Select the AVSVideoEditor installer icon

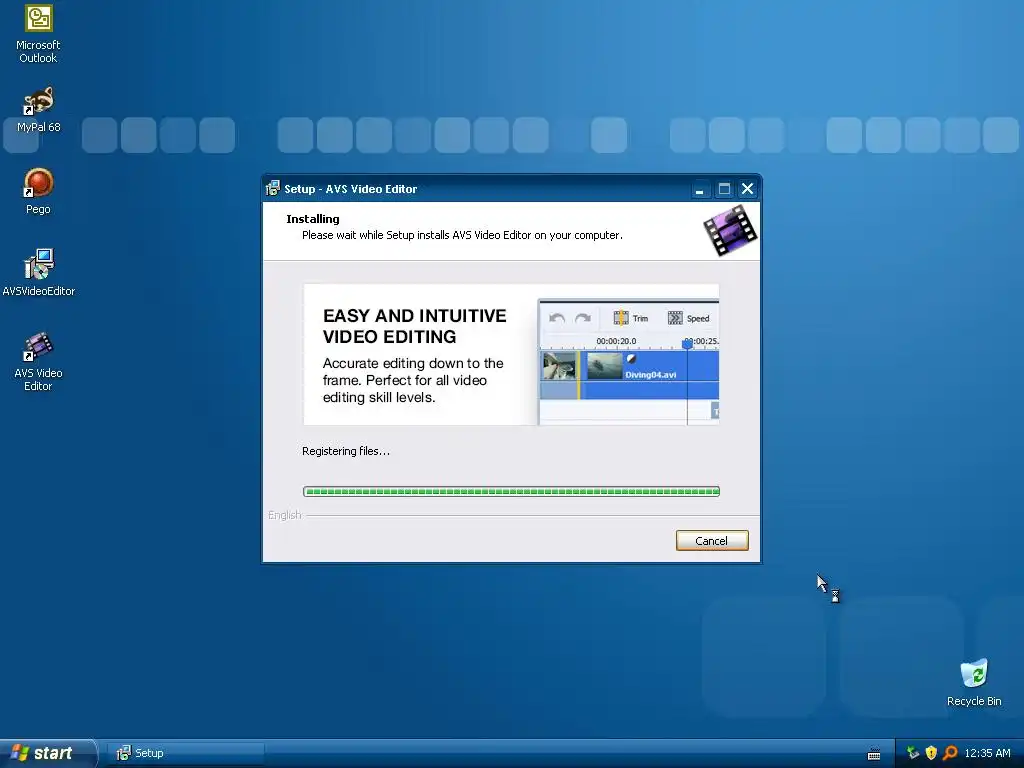click(39, 272)
